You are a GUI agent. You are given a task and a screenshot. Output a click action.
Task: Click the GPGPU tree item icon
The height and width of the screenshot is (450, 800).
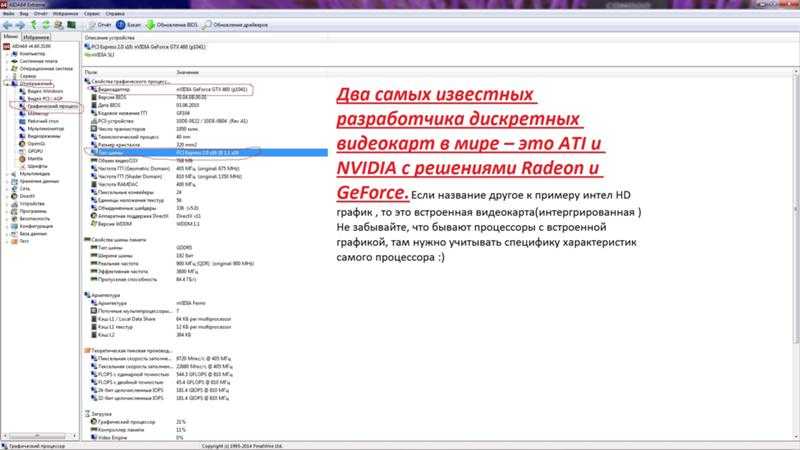tap(22, 151)
